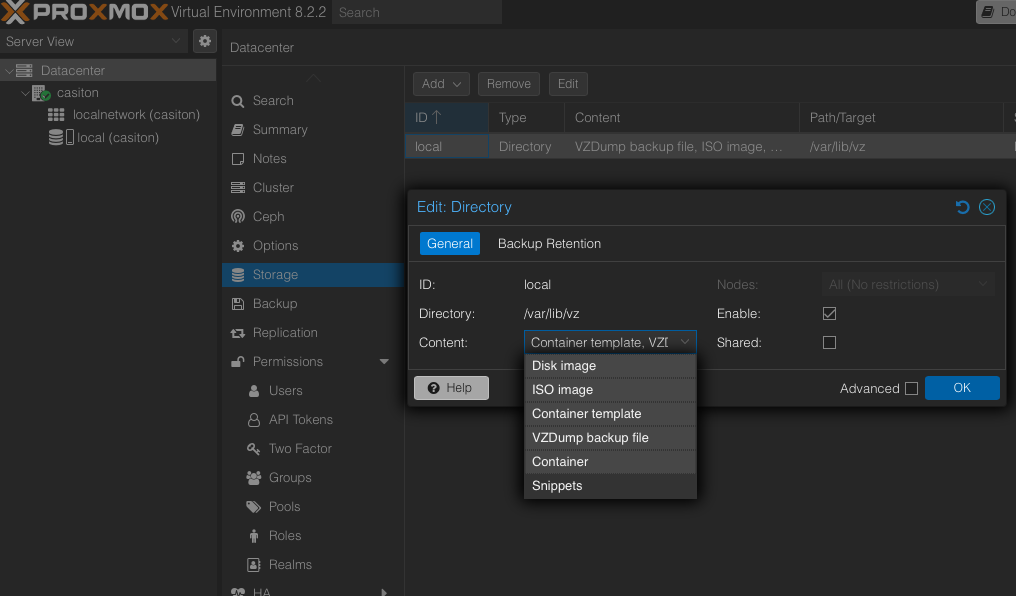The image size is (1016, 596).
Task: Click the Help button
Action: pos(451,388)
